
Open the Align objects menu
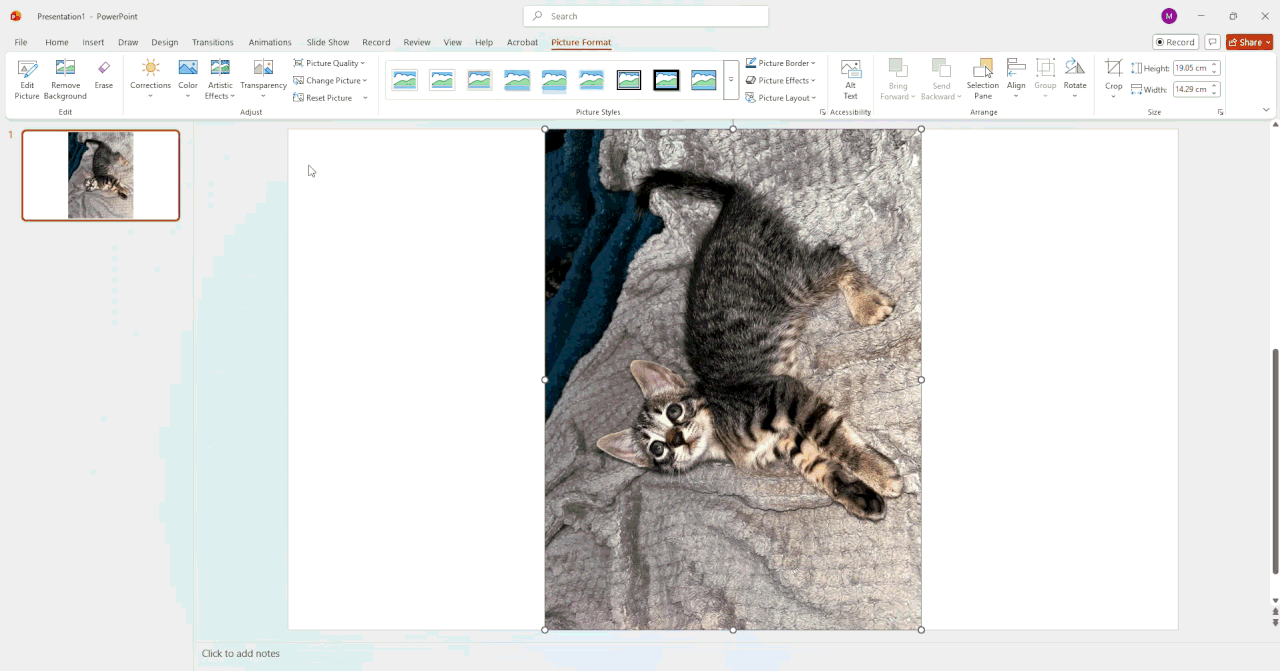[1016, 79]
